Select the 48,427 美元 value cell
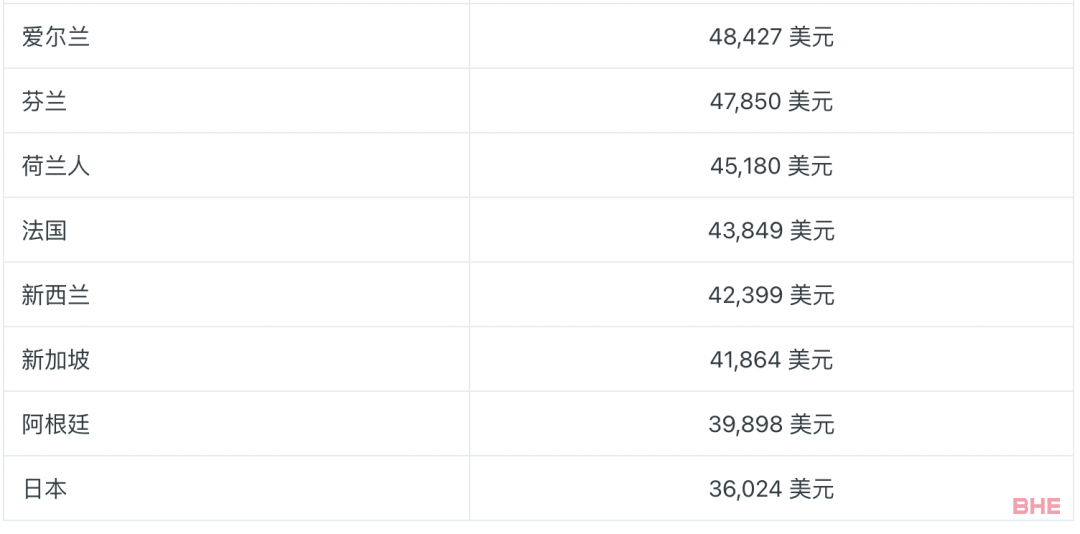 (771, 36)
